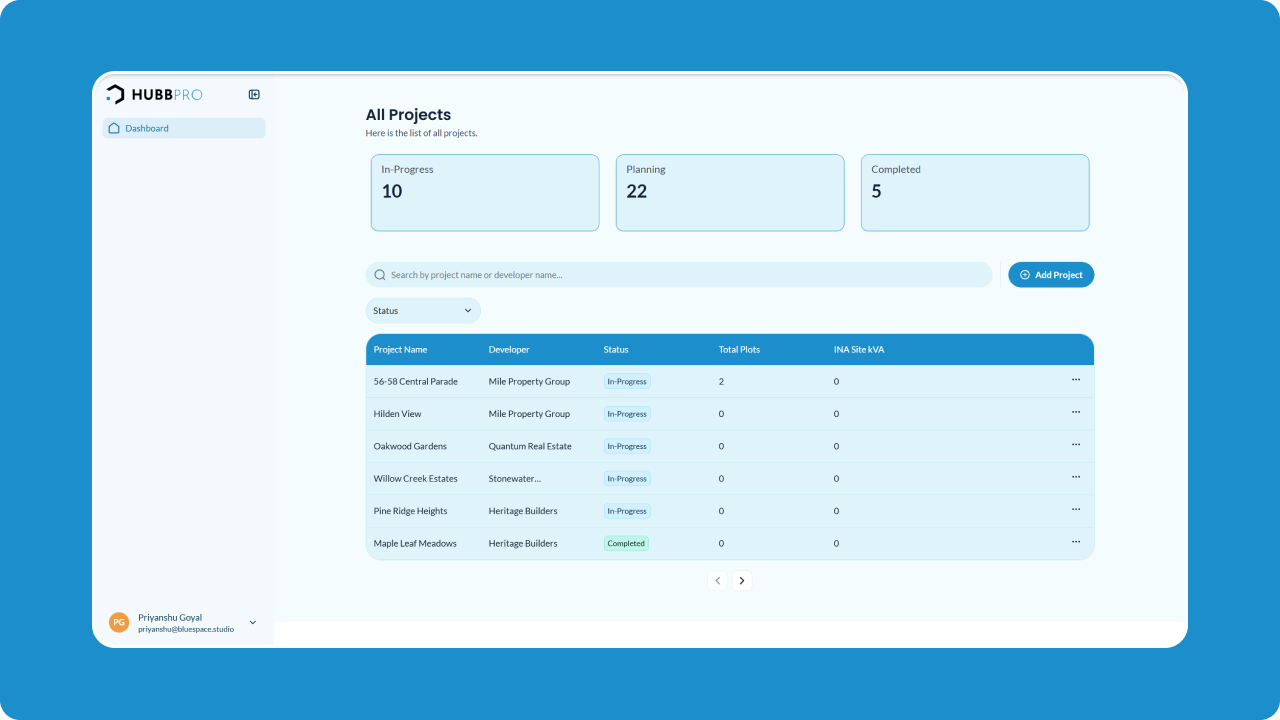
Task: Open actions menu for 56-58 Central Parade
Action: point(1076,379)
